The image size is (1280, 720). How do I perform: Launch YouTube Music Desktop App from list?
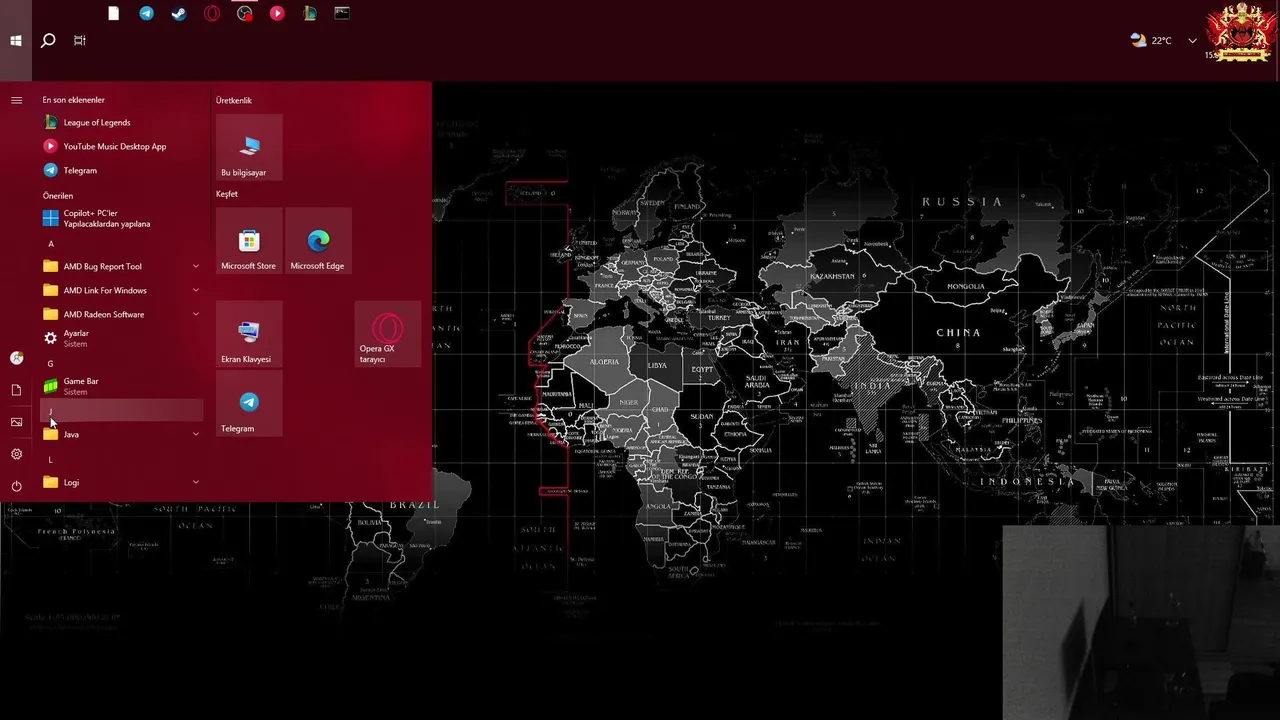pos(122,146)
